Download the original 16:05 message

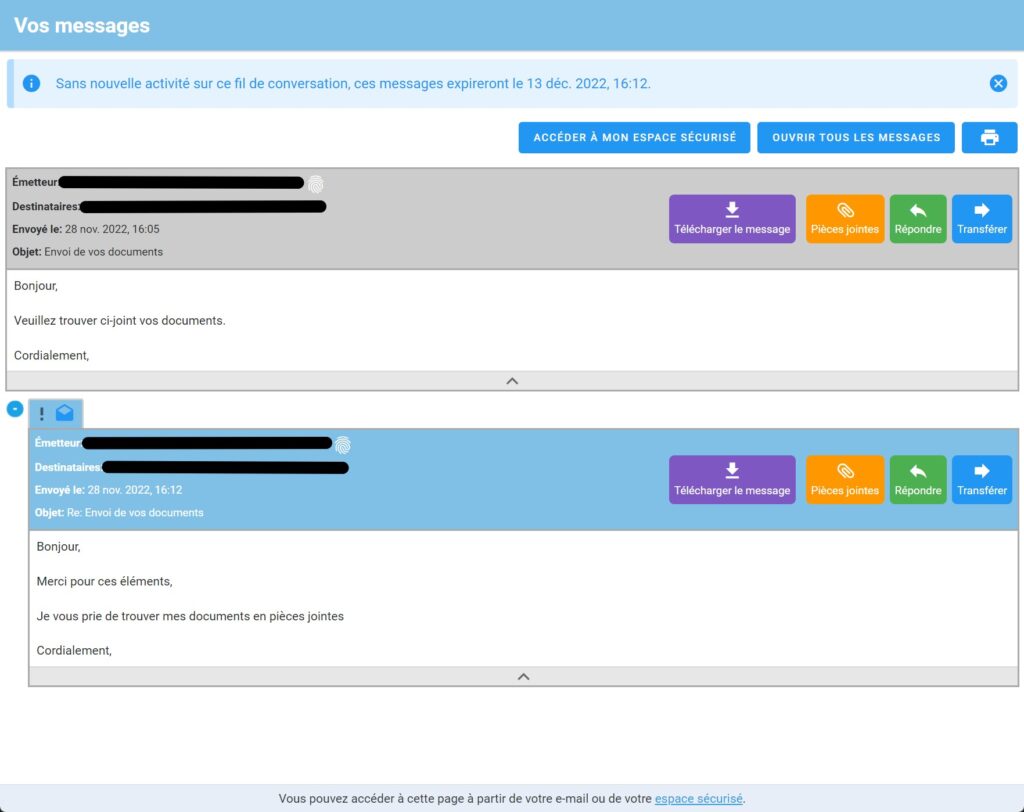pos(732,219)
